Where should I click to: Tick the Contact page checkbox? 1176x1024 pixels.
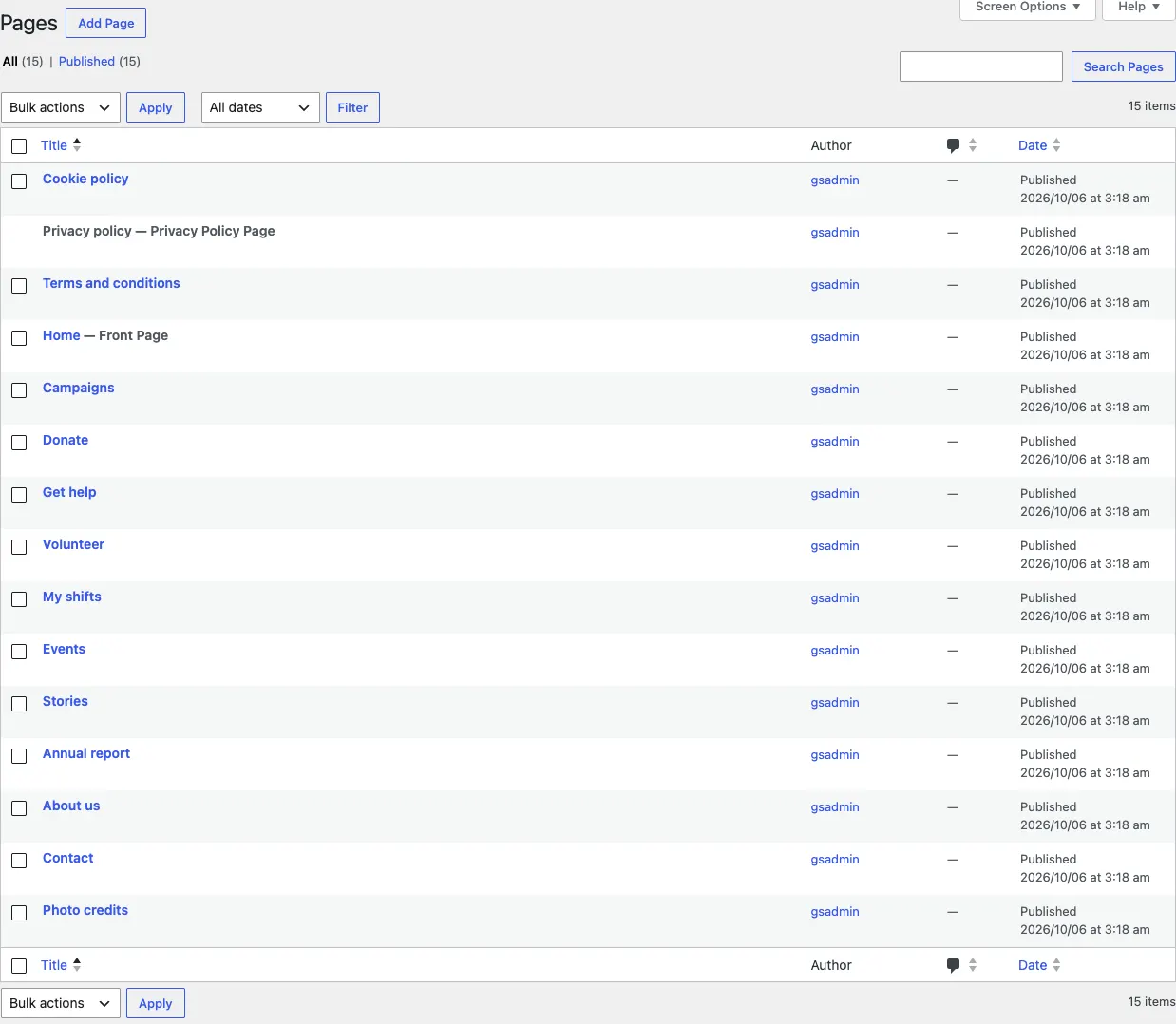click(19, 861)
